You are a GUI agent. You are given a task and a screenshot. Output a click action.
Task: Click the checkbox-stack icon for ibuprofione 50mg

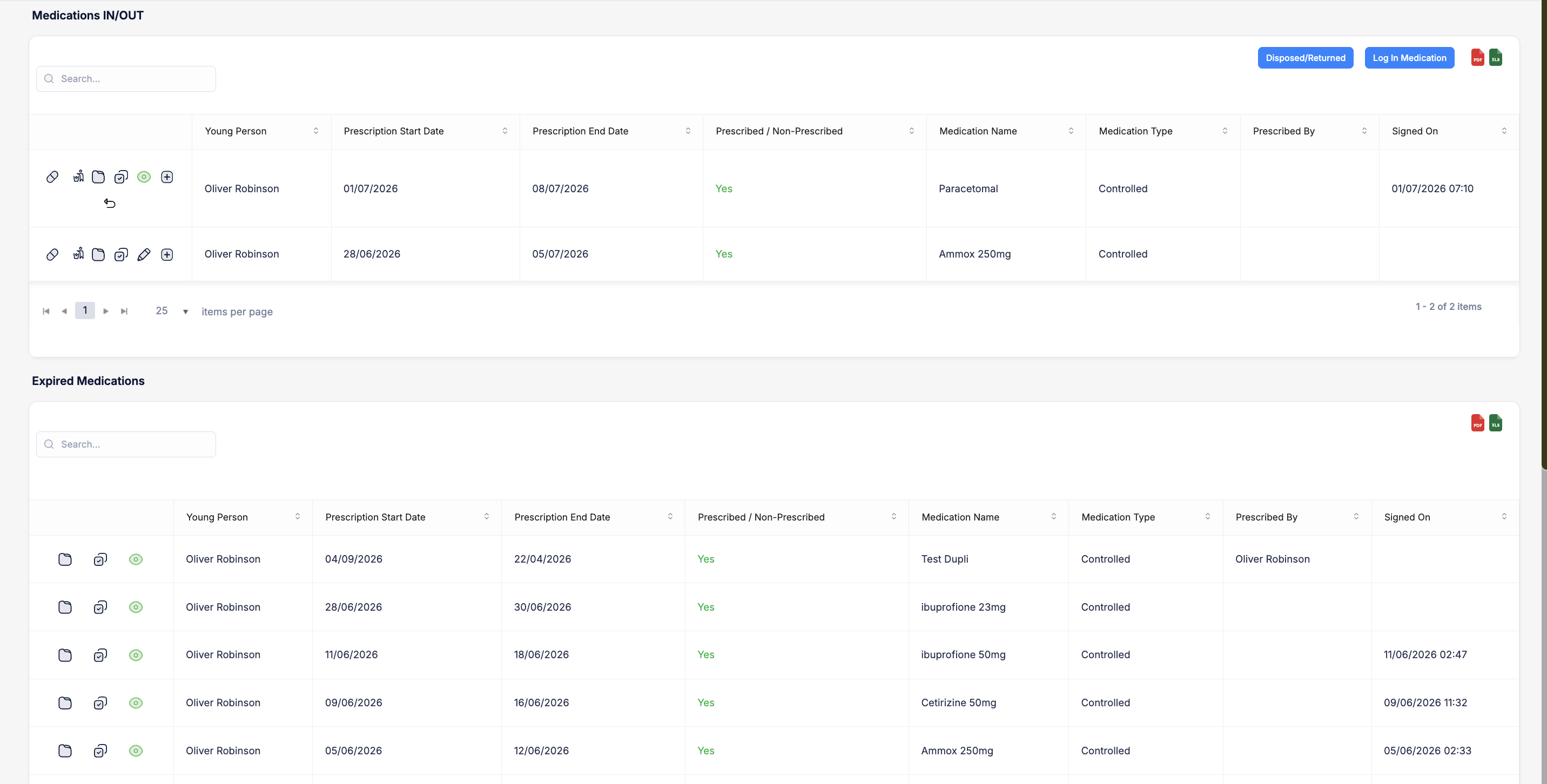(x=100, y=655)
